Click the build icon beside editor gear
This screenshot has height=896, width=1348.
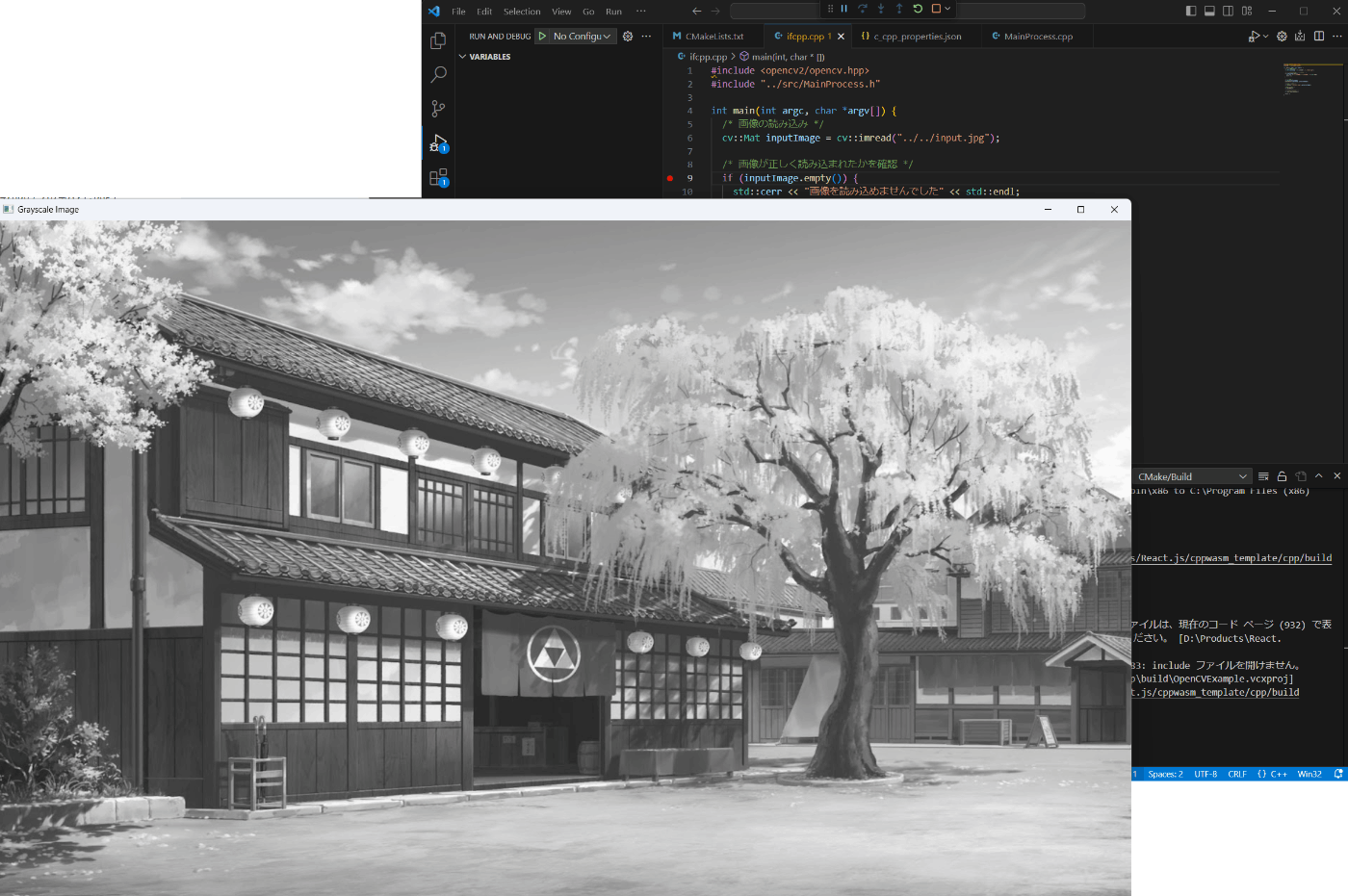(x=1300, y=37)
